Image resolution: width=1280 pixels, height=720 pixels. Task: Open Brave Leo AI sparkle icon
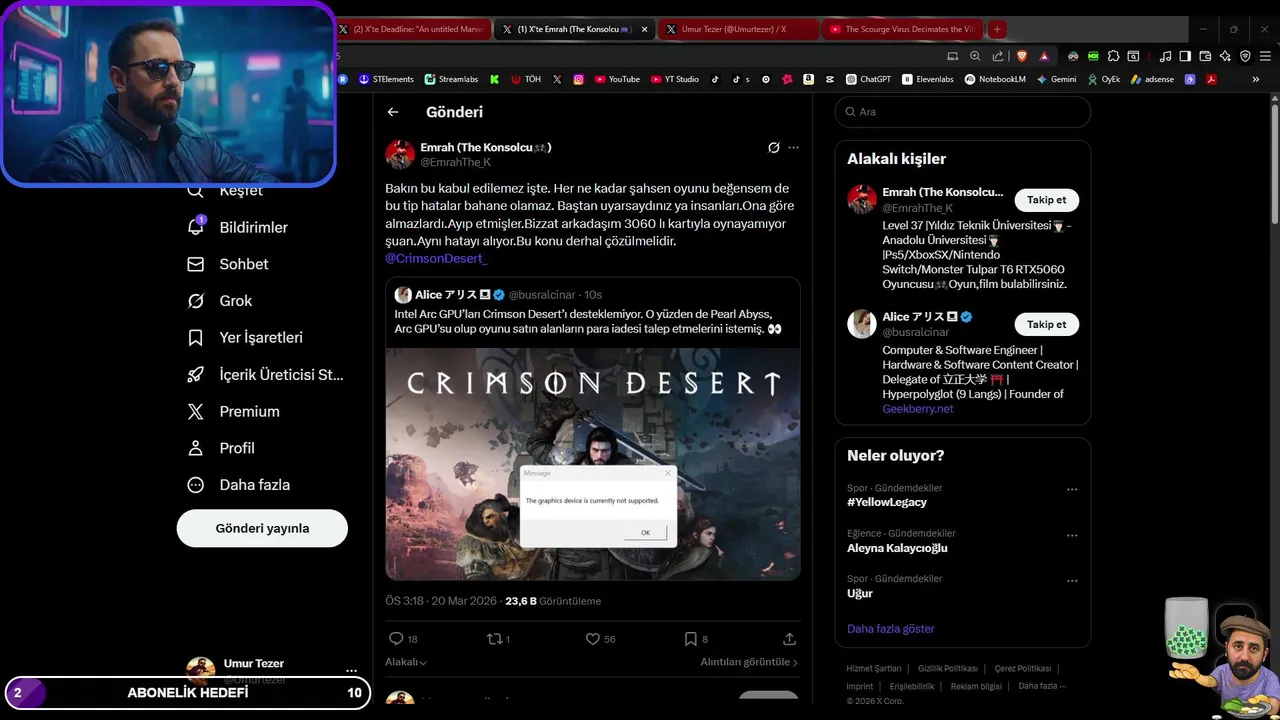coord(1225,56)
